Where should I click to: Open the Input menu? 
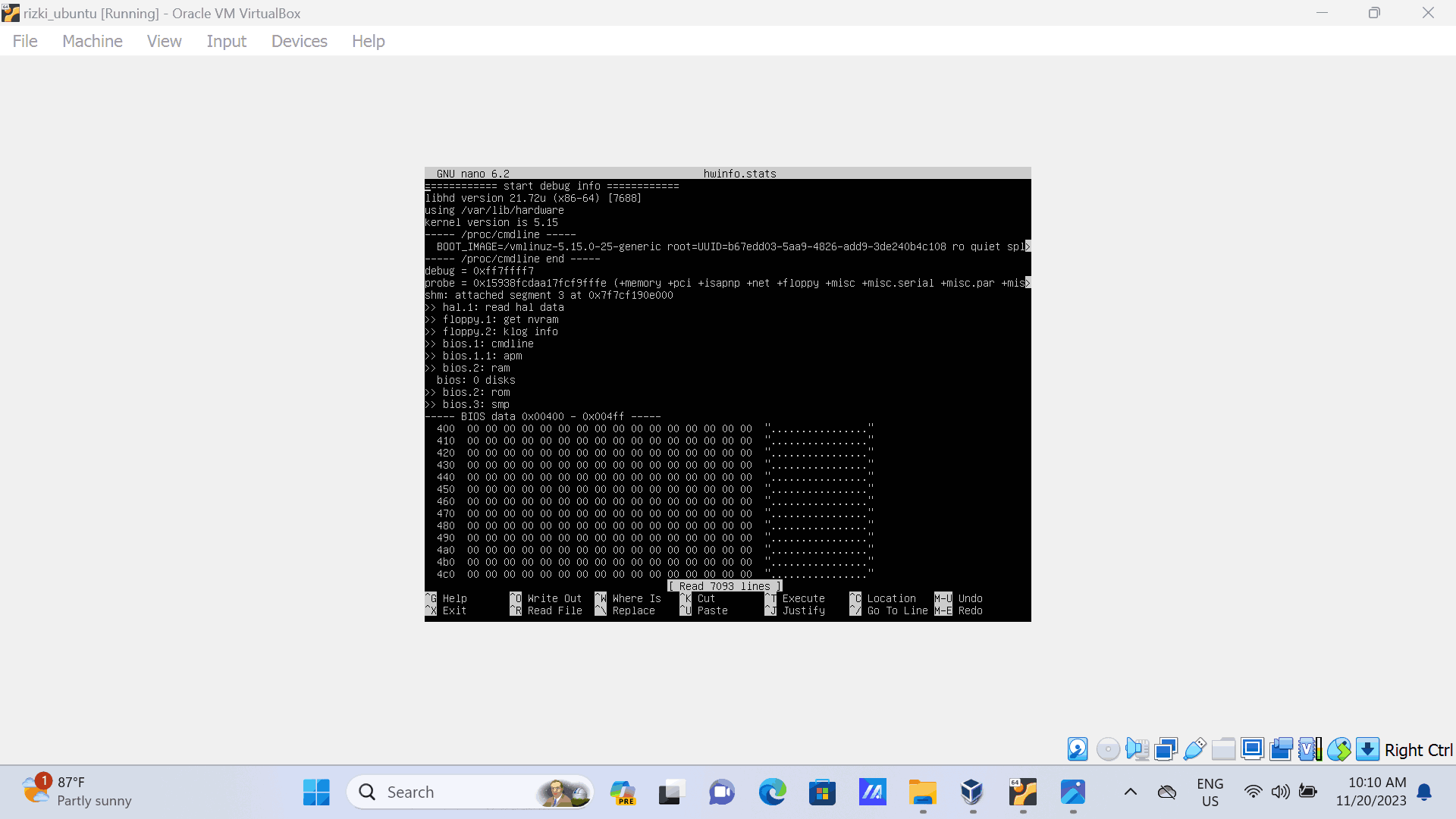[x=226, y=41]
